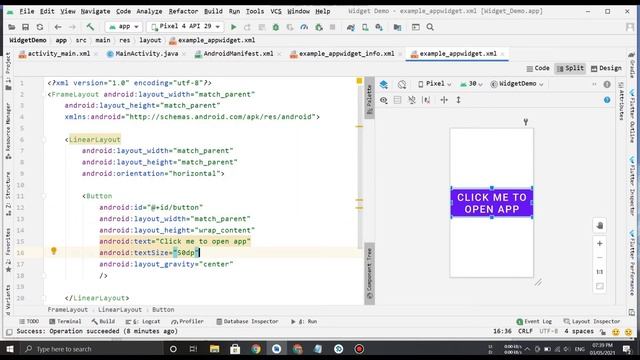640x360 pixels.
Task: Open the Event Log
Action: 534,322
